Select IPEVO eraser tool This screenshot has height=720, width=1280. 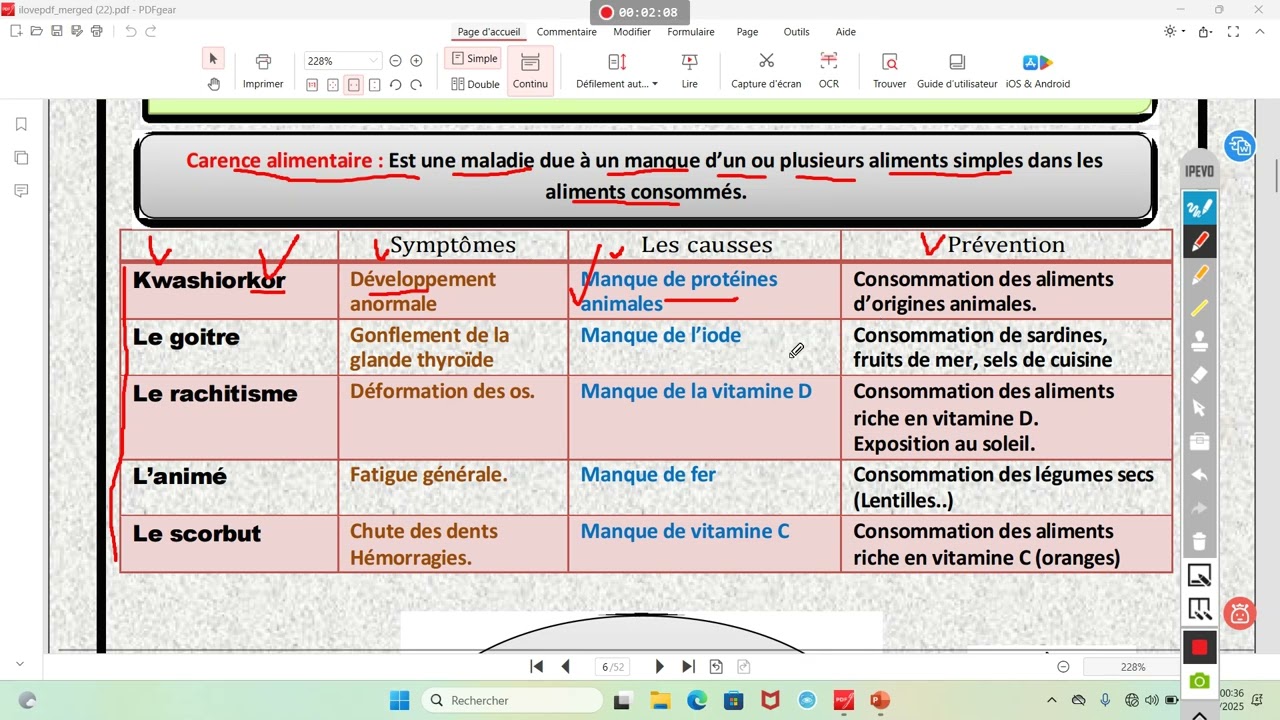pos(1199,375)
